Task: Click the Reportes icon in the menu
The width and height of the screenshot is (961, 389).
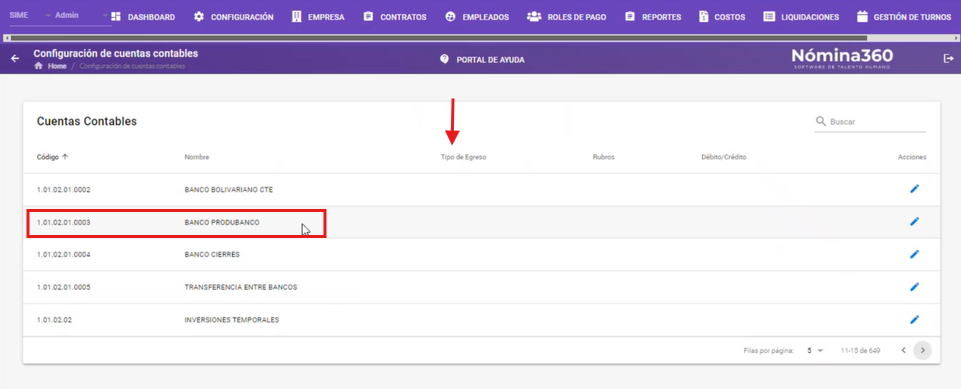Action: coord(629,17)
